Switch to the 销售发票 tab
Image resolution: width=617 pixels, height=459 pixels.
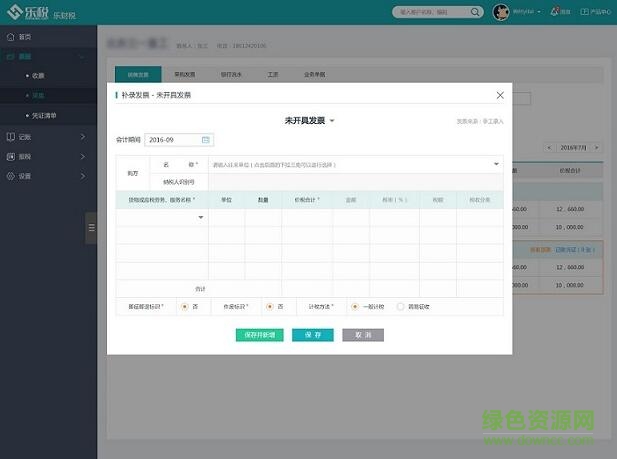coord(138,74)
